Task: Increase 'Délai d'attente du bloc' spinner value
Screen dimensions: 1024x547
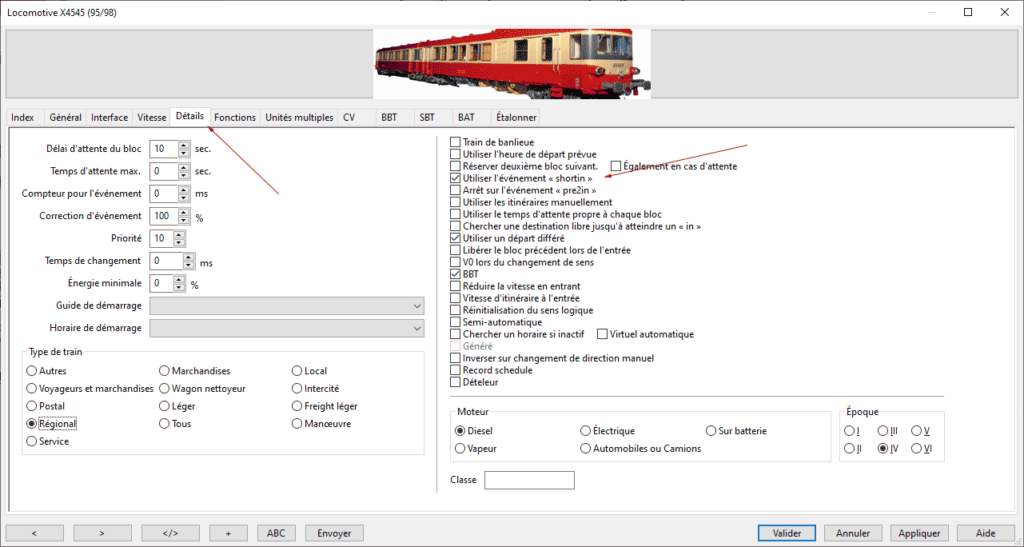Action: (183, 144)
